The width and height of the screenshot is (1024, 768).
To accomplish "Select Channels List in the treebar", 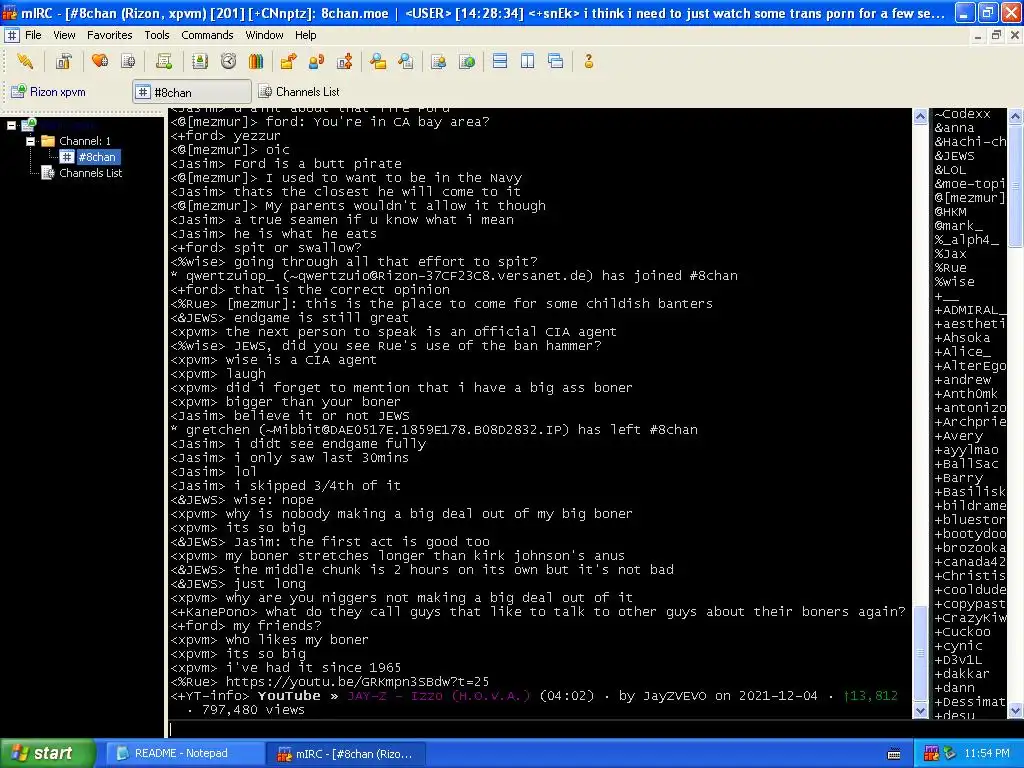I will tap(91, 173).
